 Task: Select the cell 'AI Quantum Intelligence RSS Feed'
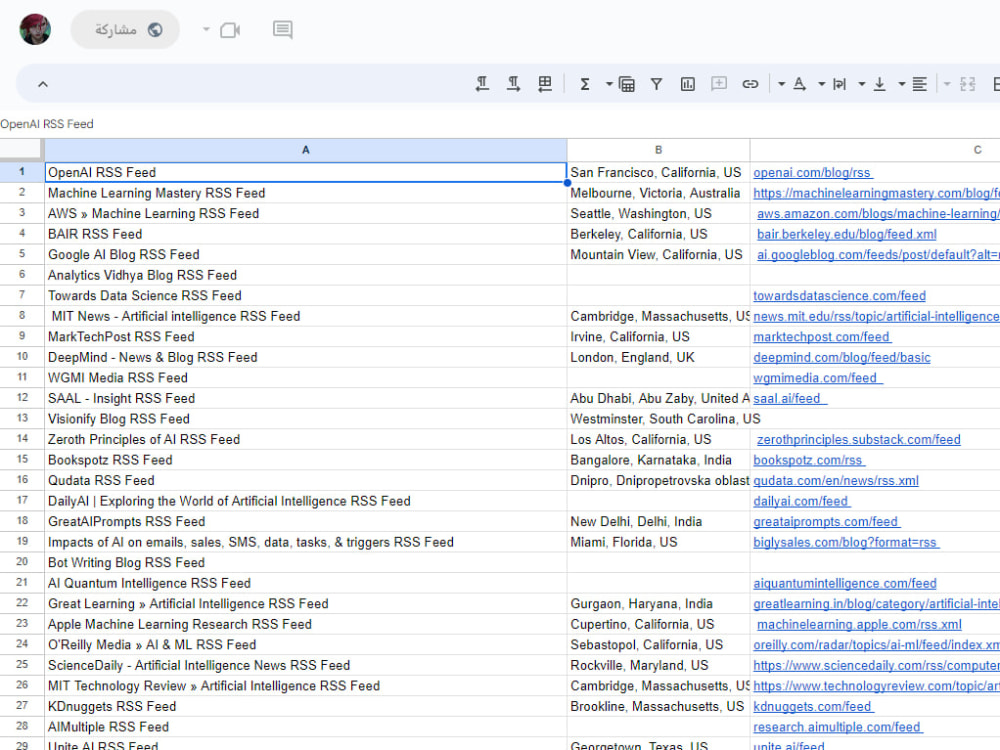click(305, 583)
